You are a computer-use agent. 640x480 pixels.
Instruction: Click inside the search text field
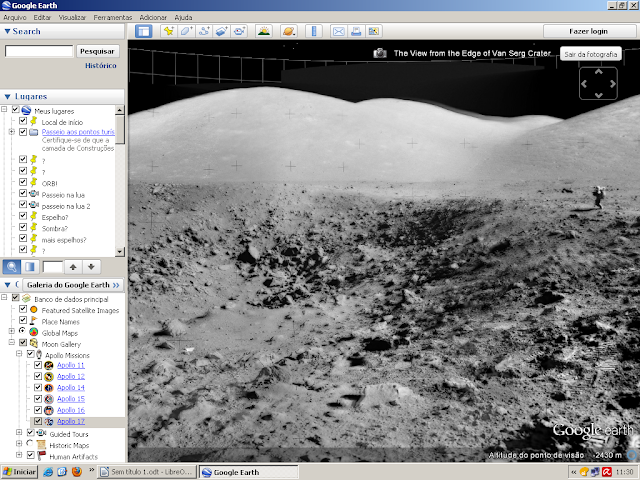pos(39,51)
